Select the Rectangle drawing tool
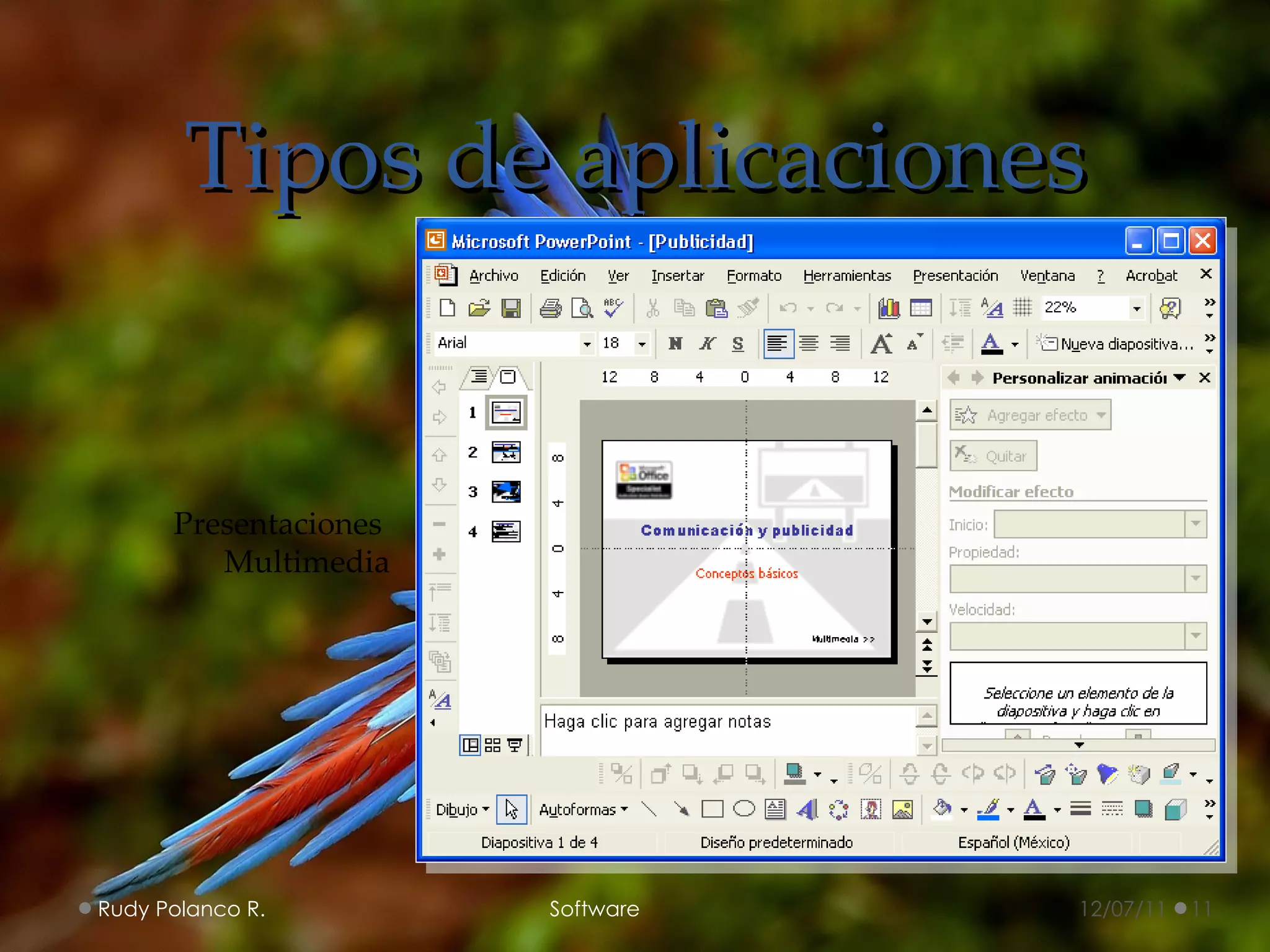 [x=713, y=809]
